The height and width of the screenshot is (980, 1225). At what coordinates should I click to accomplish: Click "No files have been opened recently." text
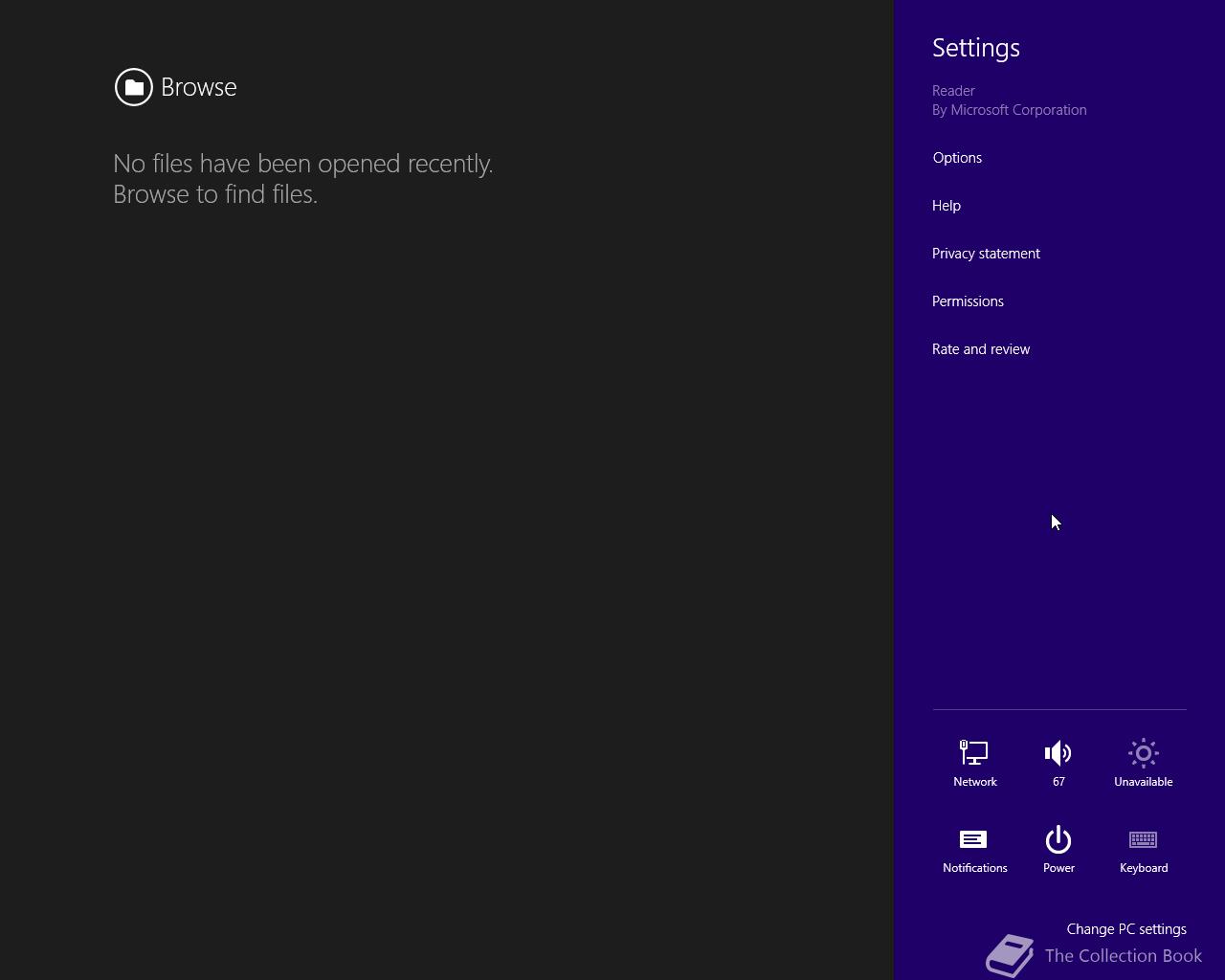(x=303, y=164)
